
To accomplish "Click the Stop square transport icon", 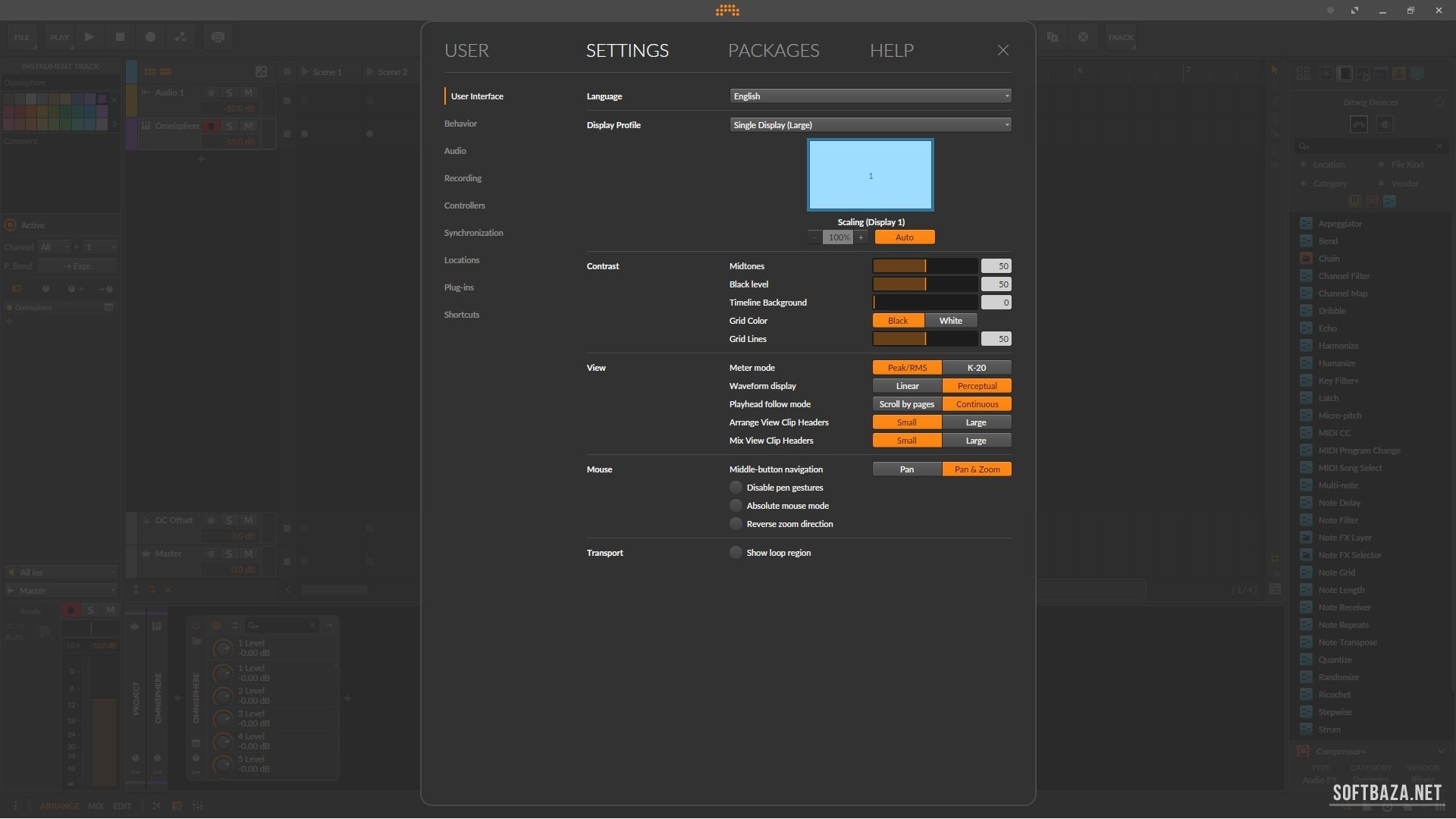I will [120, 36].
